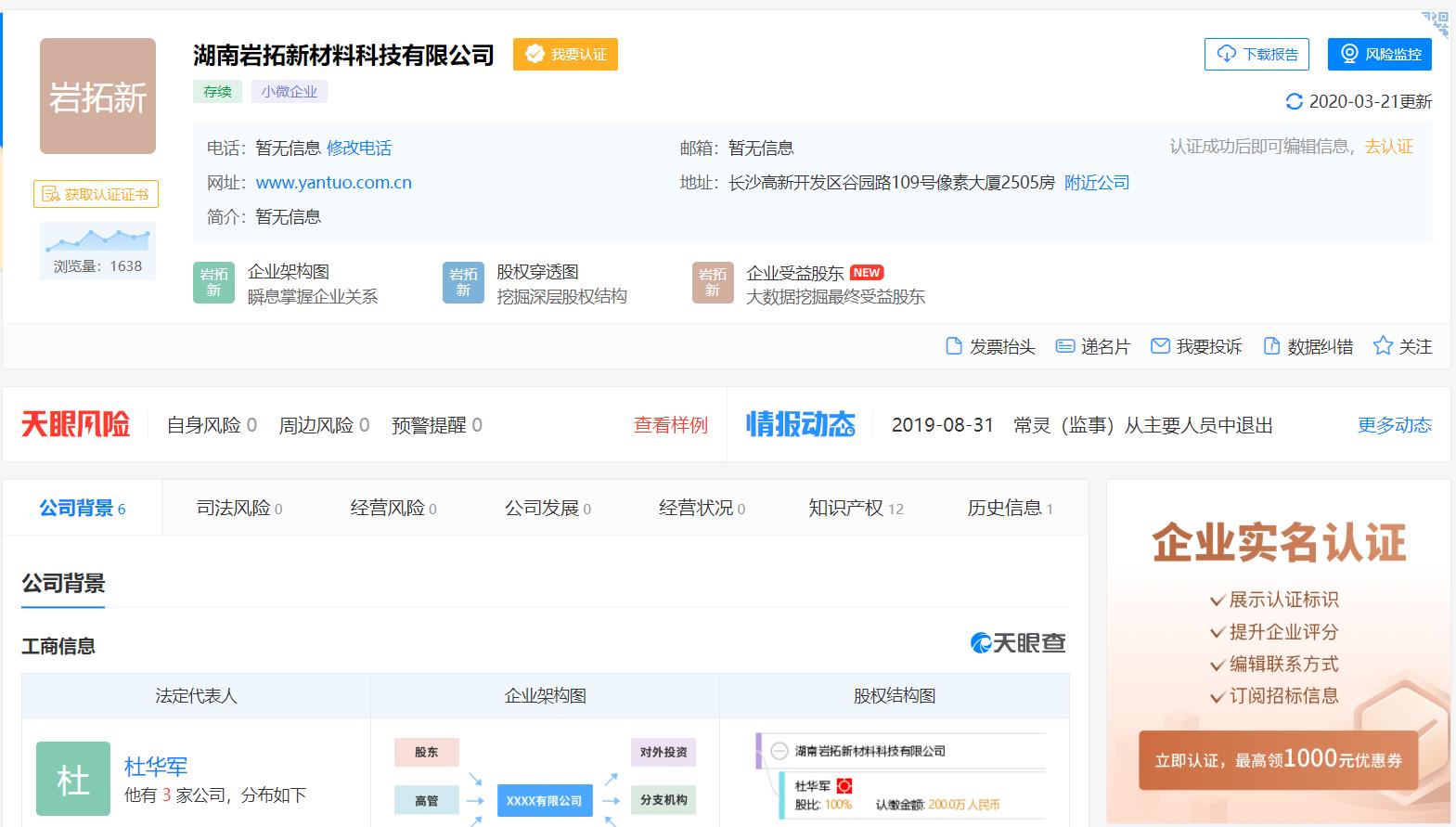1456x827 pixels.
Task: Click the 我要认证 orange button
Action: point(565,55)
